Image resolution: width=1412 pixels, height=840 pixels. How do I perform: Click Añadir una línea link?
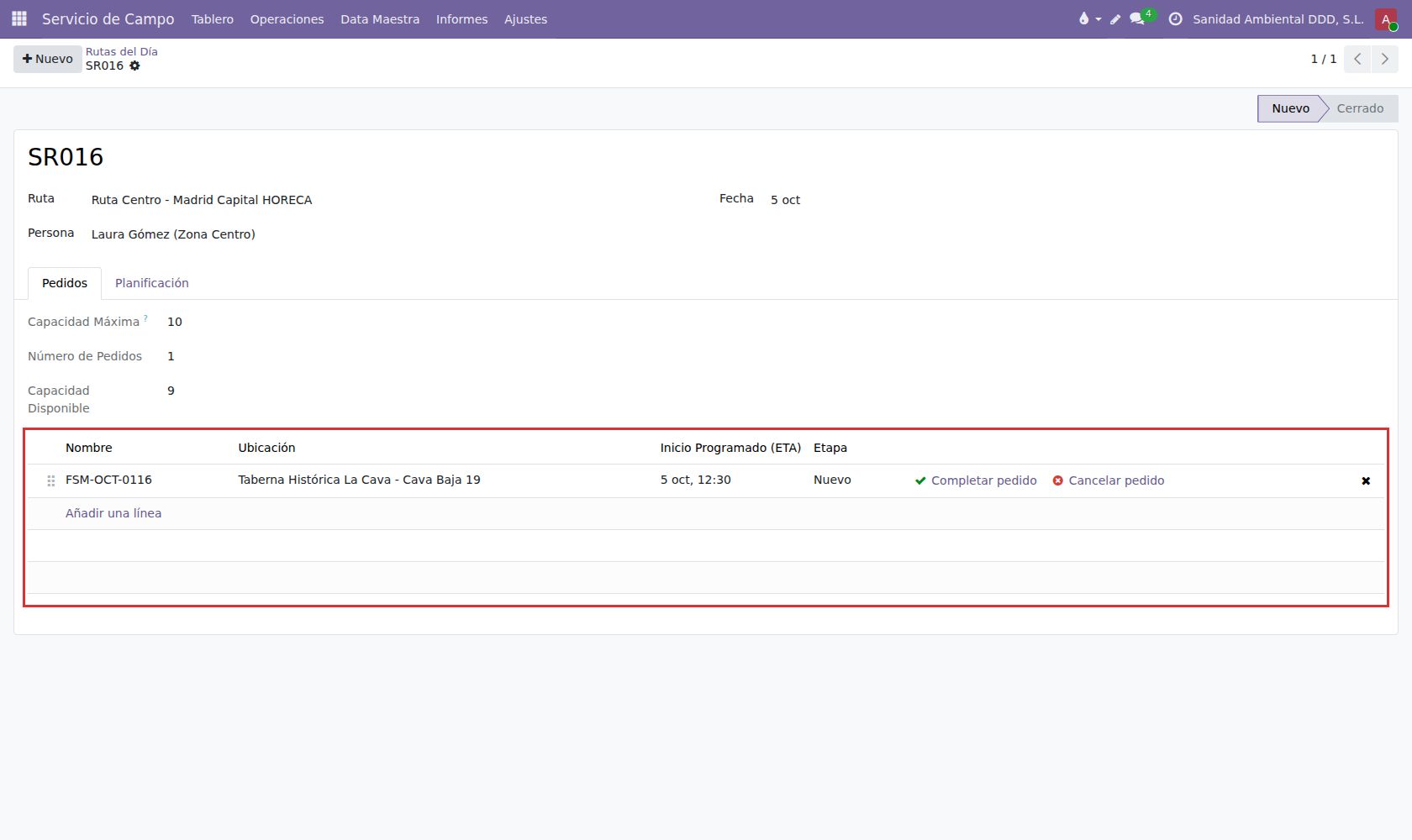click(113, 513)
